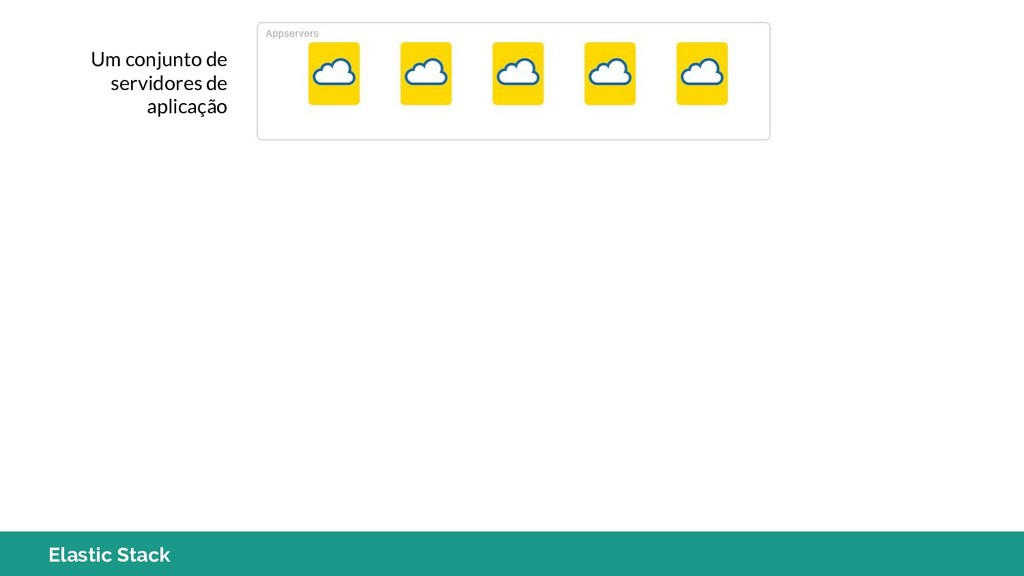This screenshot has height=576, width=1024.
Task: Click the 'Um conjunto de servidores' caption
Action: point(159,83)
